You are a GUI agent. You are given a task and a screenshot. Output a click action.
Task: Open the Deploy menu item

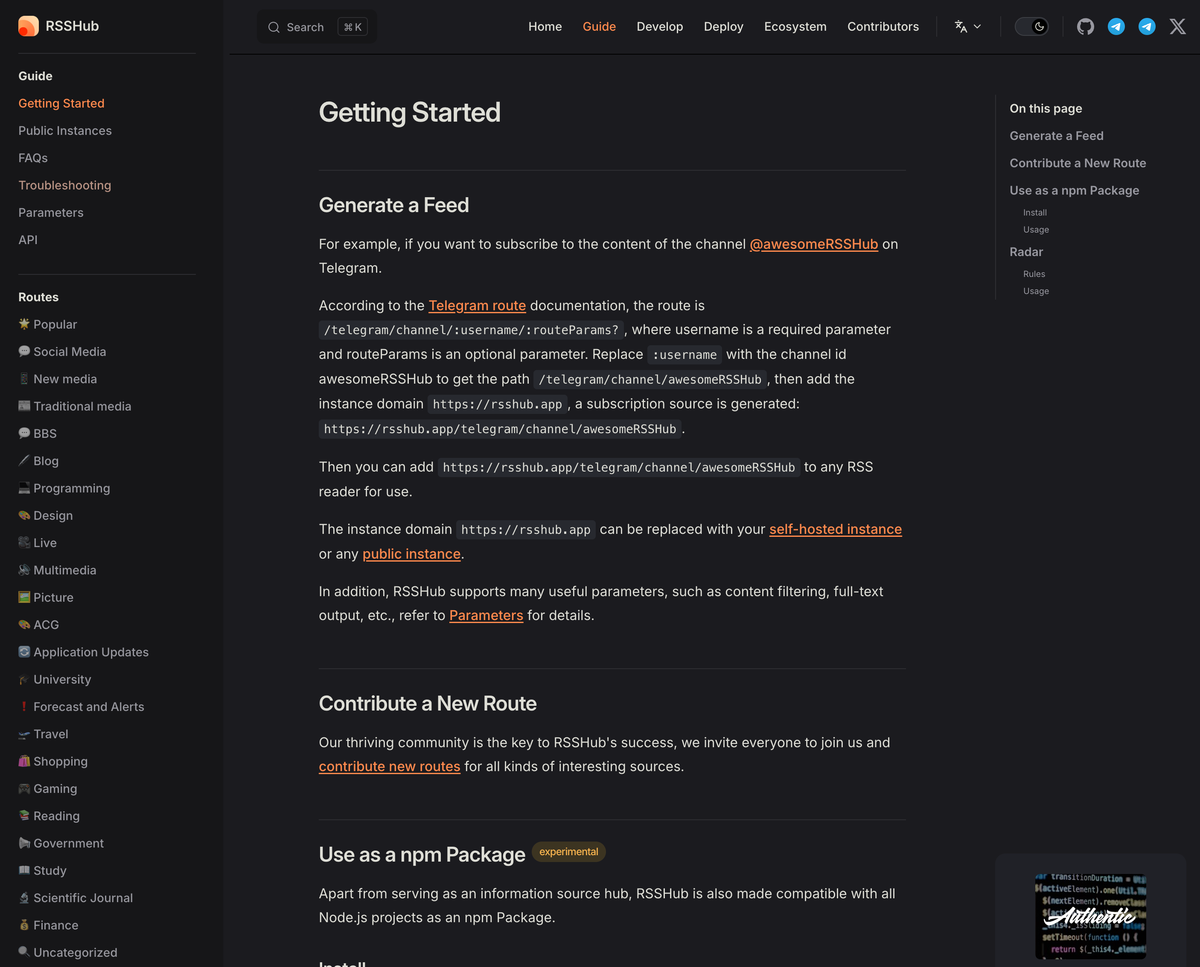(x=723, y=27)
